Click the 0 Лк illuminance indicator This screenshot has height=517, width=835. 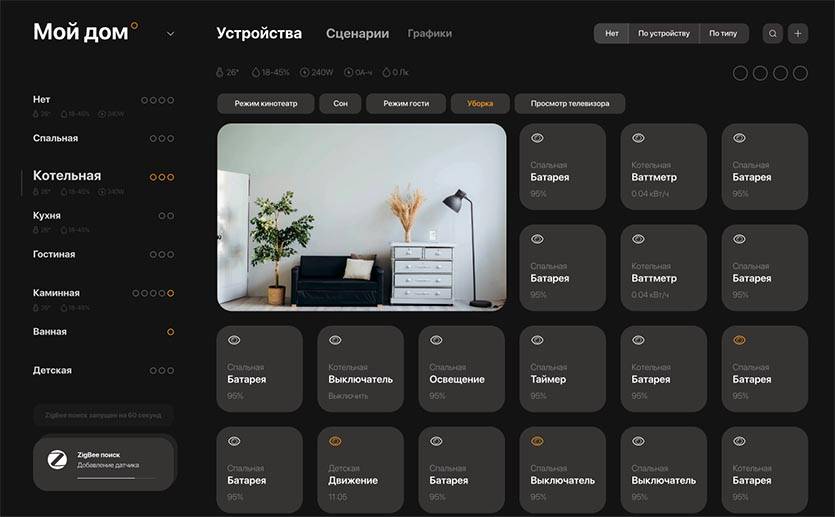pos(396,72)
